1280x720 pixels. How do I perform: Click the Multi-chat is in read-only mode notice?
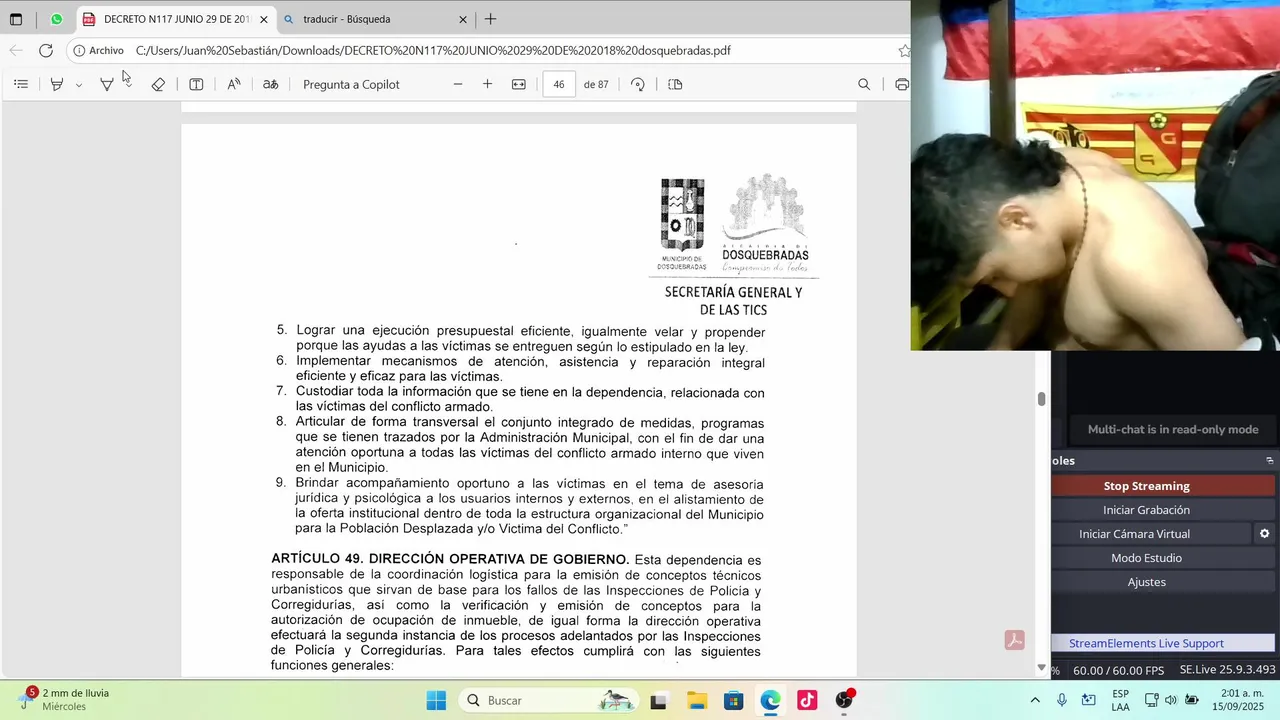(1173, 429)
